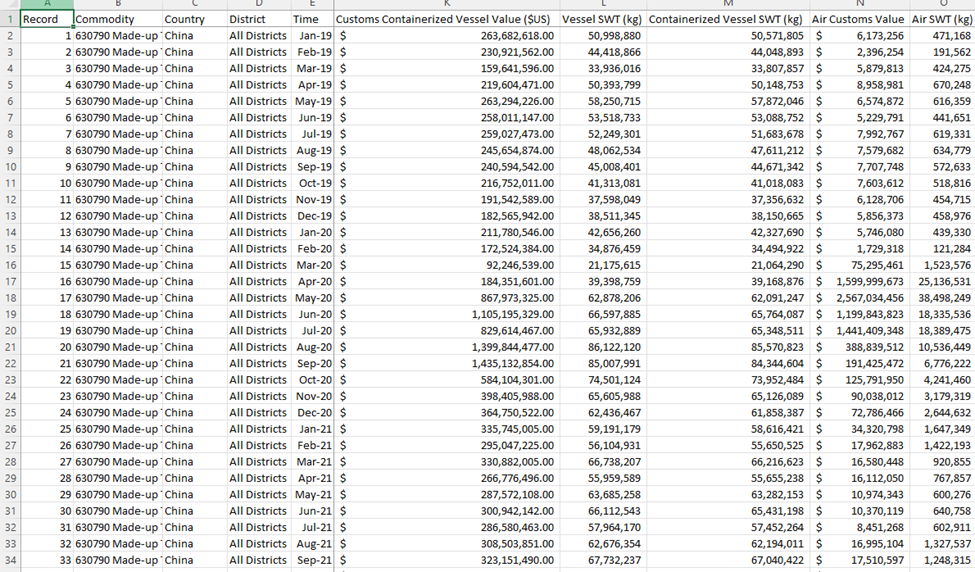The image size is (975, 572).
Task: Select the Air SWT (kg) header cell
Action: (942, 19)
